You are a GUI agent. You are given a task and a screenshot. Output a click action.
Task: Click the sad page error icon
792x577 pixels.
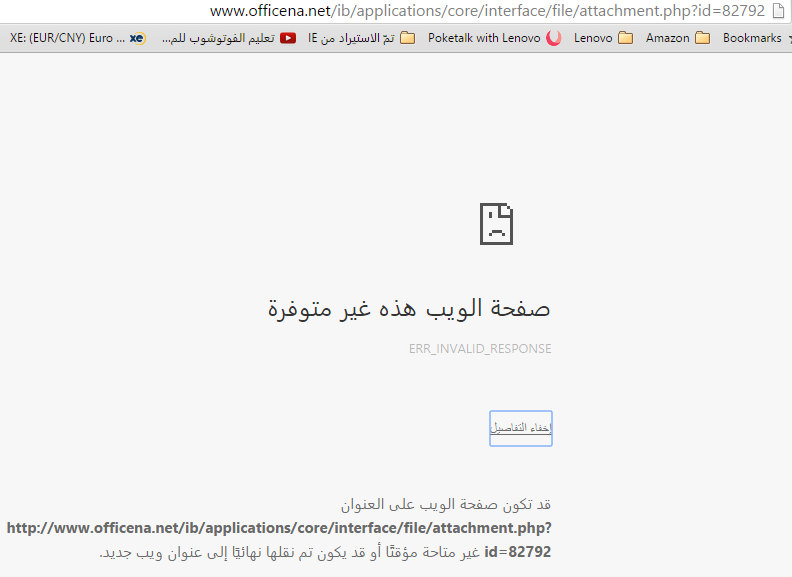[496, 224]
